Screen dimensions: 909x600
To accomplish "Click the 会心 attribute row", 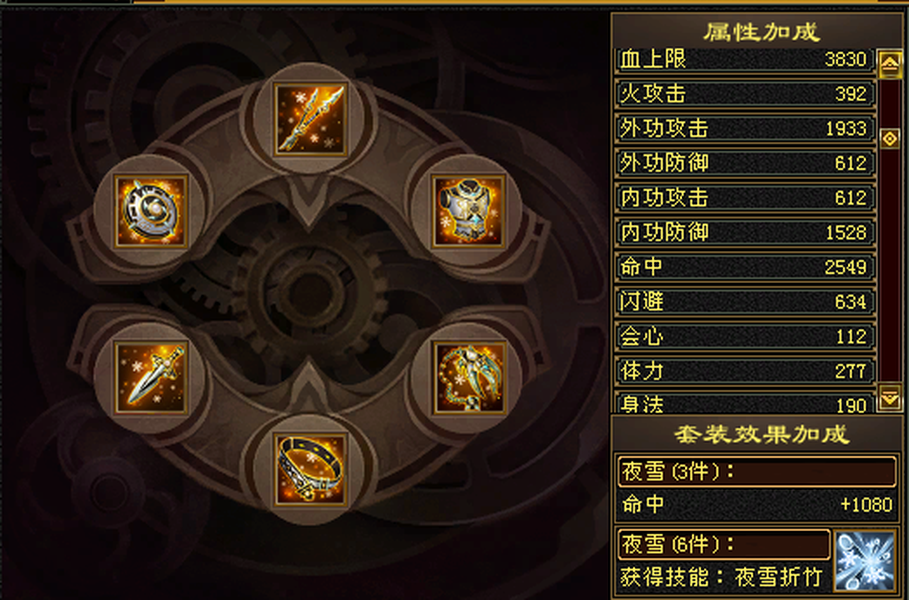I will (745, 336).
